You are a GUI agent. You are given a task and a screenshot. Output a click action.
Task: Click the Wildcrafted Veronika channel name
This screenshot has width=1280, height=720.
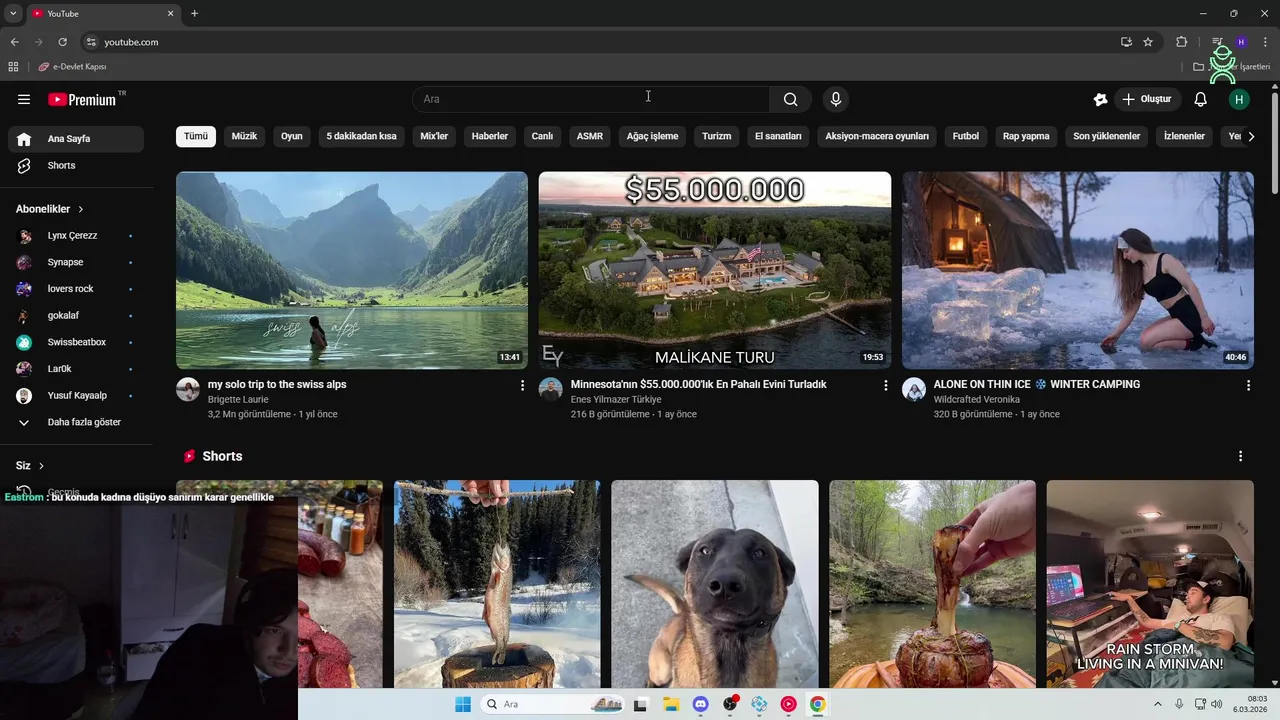click(x=977, y=399)
